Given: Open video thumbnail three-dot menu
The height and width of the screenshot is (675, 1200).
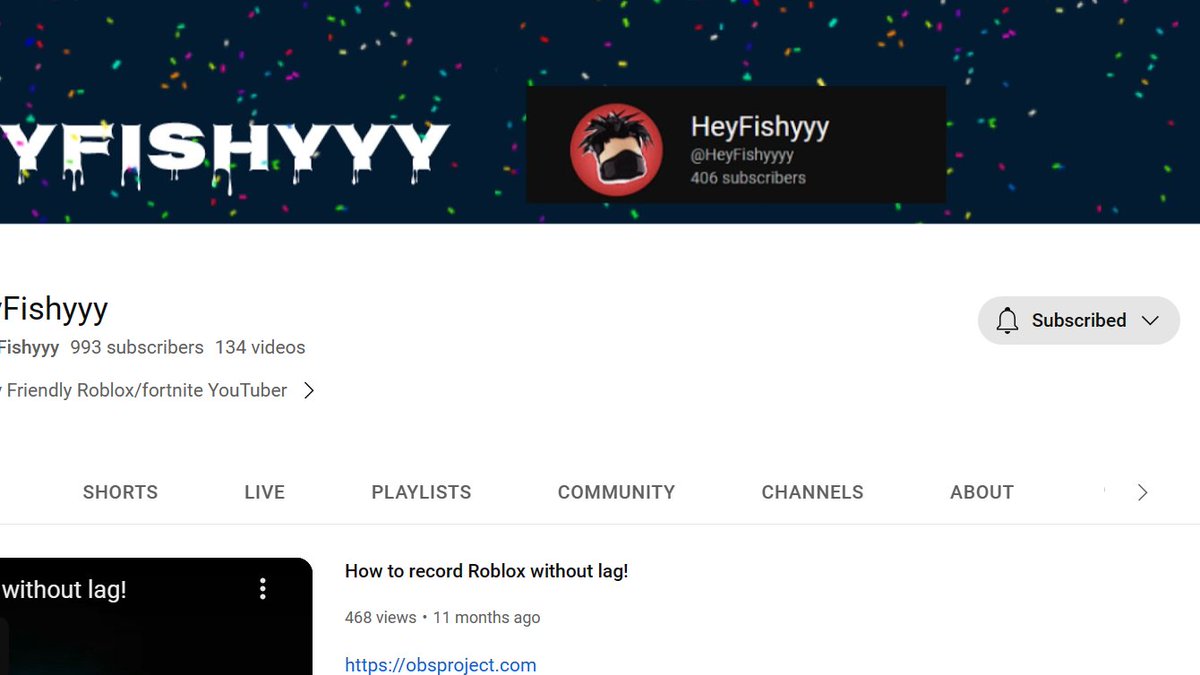Looking at the screenshot, I should point(263,588).
